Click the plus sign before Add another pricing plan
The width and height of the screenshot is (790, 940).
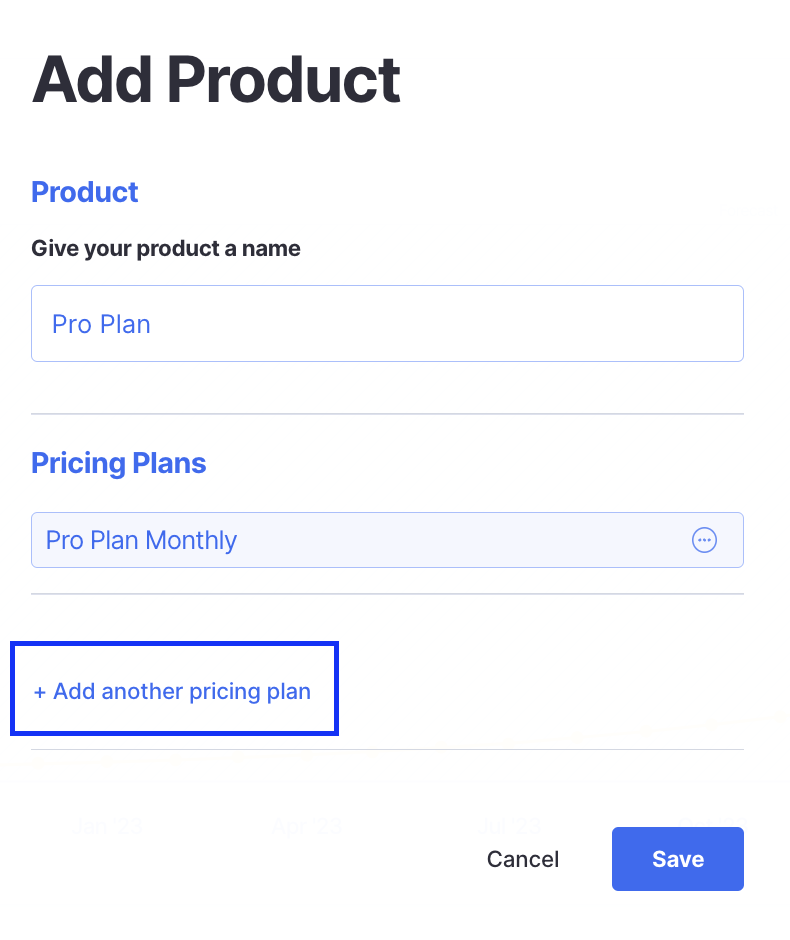pyautogui.click(x=40, y=692)
